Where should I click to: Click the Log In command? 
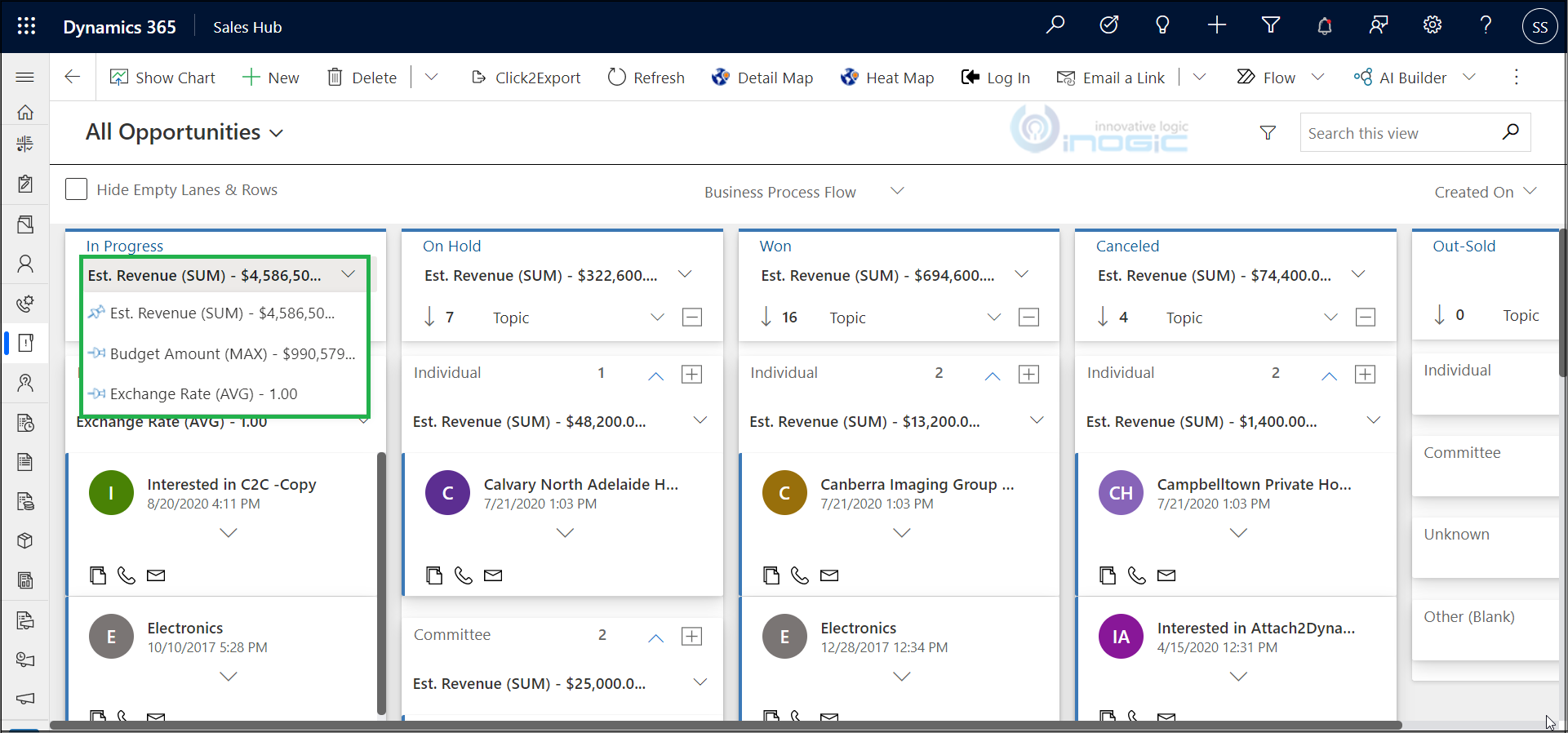[996, 77]
